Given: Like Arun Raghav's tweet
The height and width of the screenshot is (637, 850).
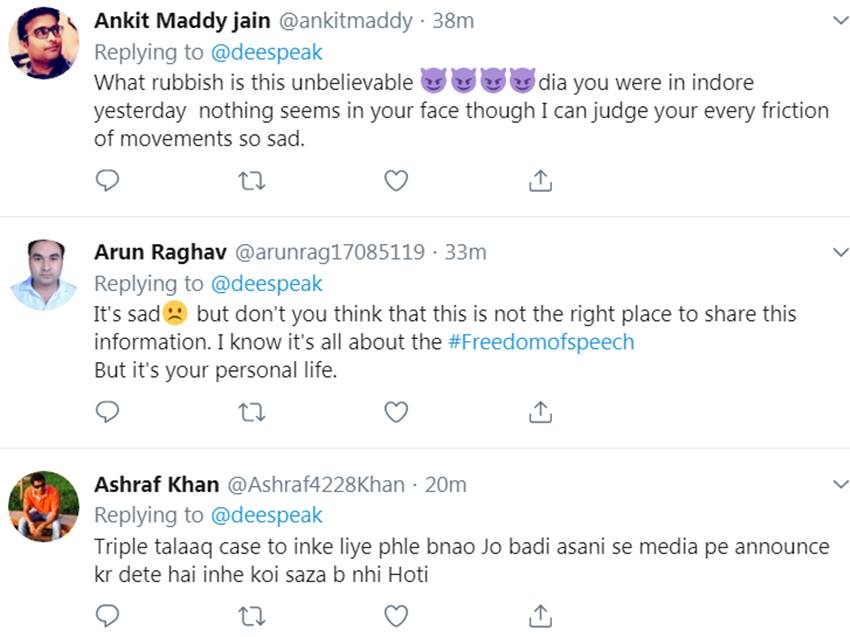Looking at the screenshot, I should 396,411.
